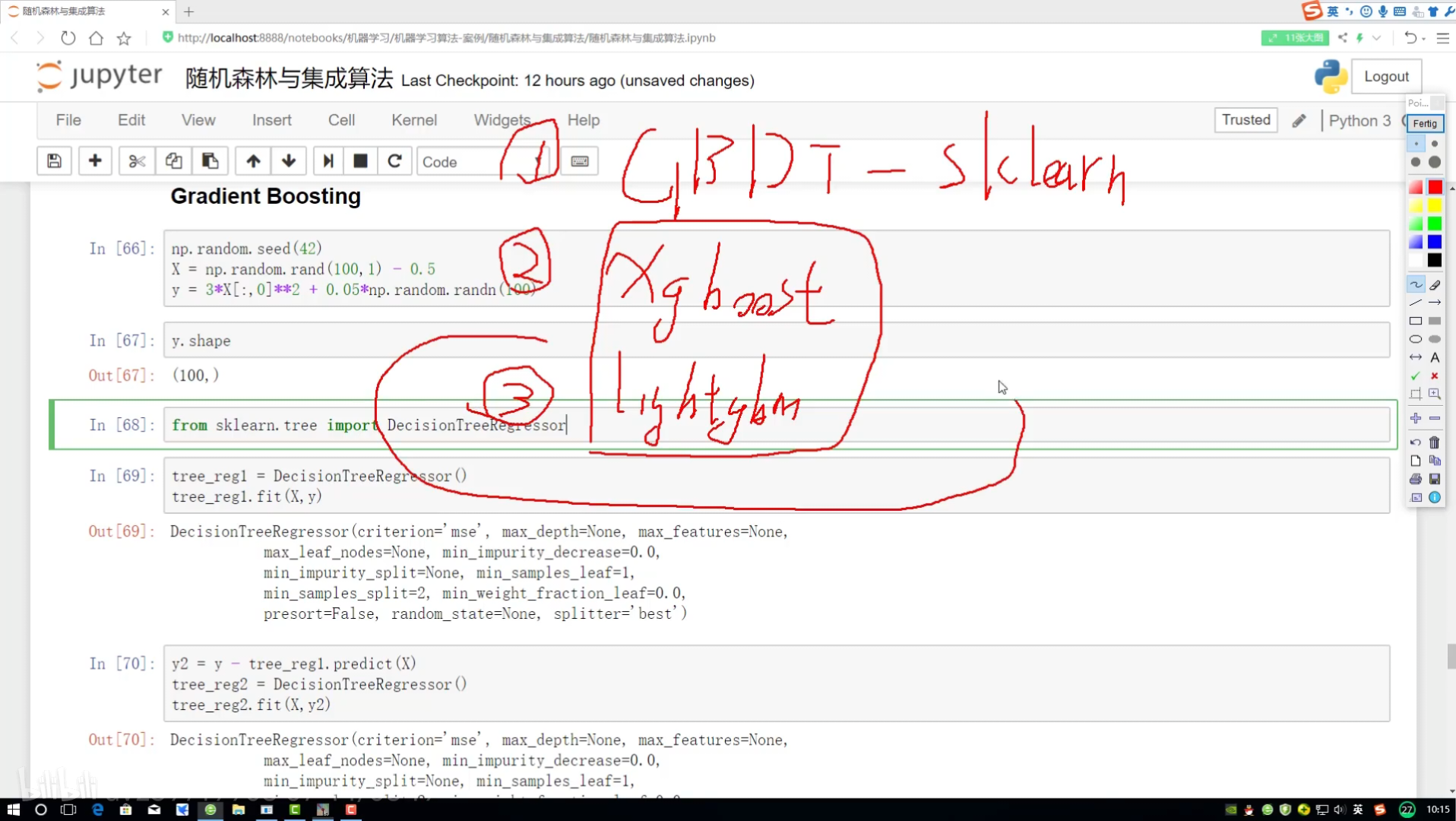Open the command palette keyboard icon
Viewport: 1456px width, 821px height.
(580, 161)
